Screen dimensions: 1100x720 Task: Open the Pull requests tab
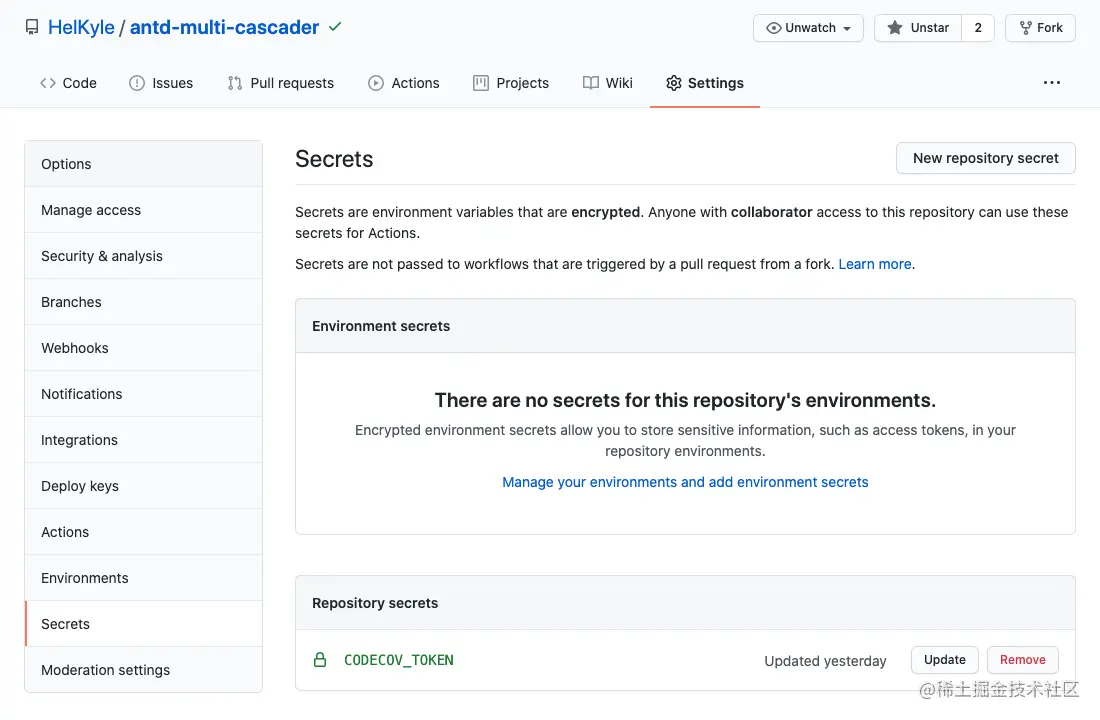point(281,83)
